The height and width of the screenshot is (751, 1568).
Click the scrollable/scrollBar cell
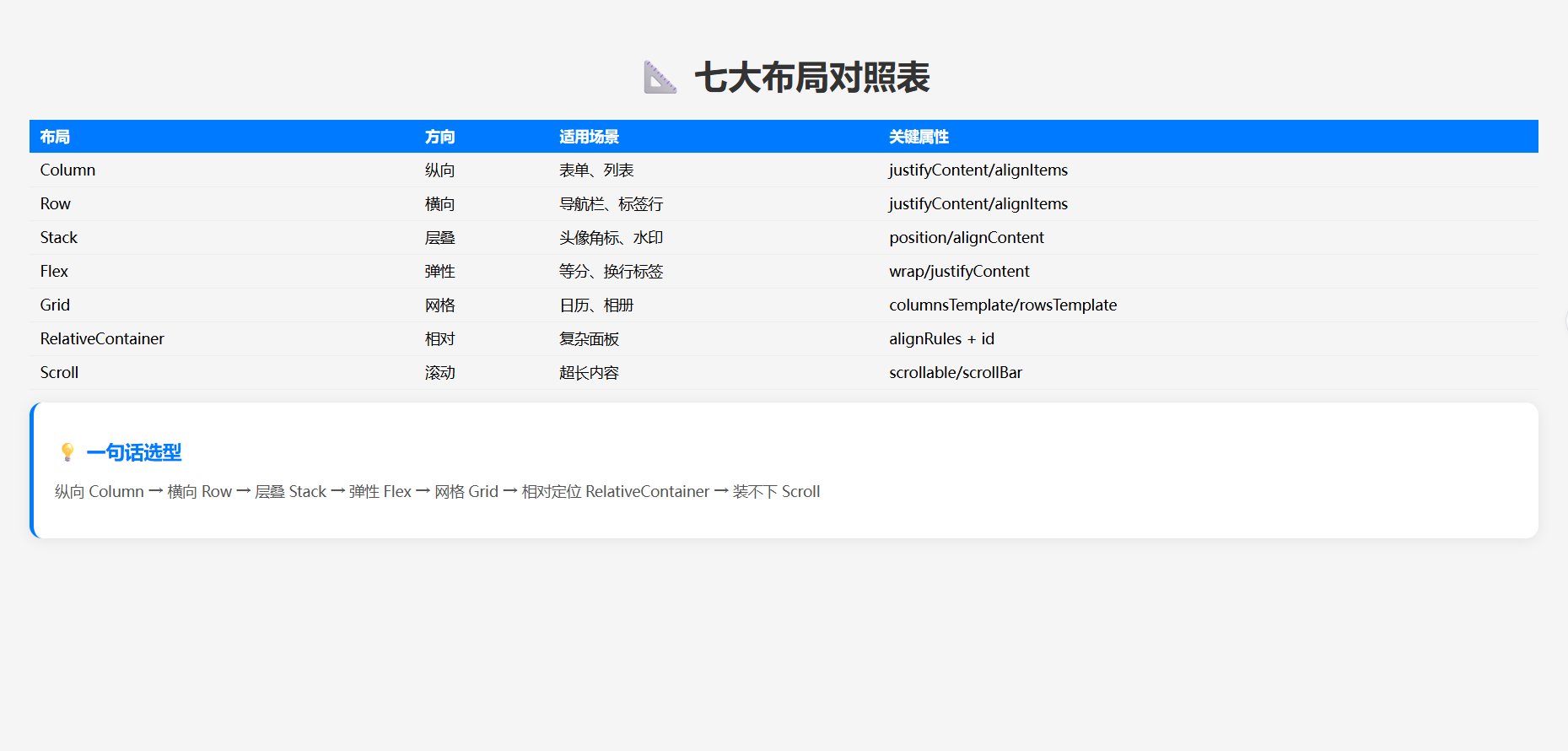click(x=956, y=372)
